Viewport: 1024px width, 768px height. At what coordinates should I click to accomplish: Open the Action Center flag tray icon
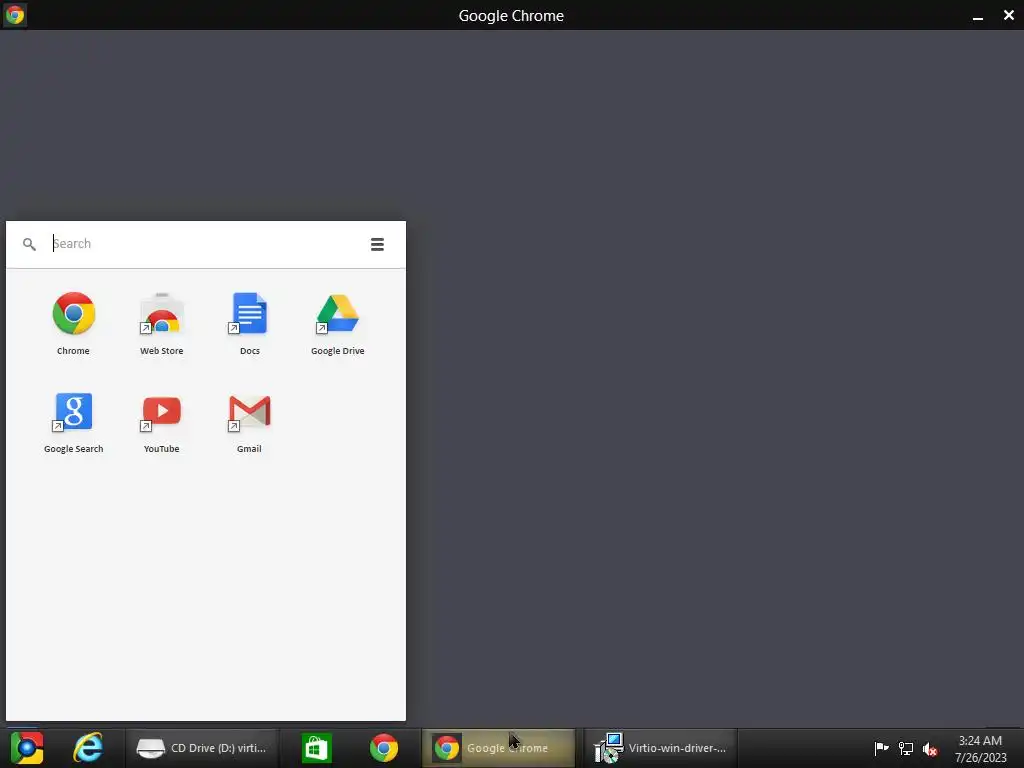[881, 748]
